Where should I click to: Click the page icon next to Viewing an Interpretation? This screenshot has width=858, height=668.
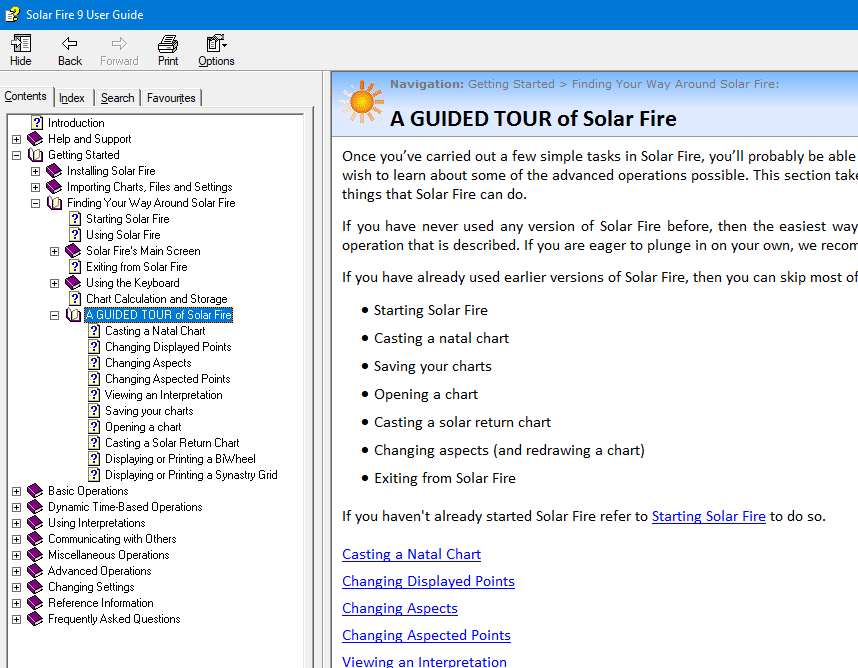pos(94,395)
